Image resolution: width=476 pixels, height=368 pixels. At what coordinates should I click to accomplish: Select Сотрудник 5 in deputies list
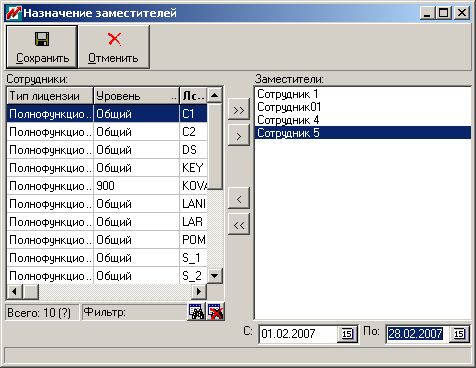coord(363,133)
